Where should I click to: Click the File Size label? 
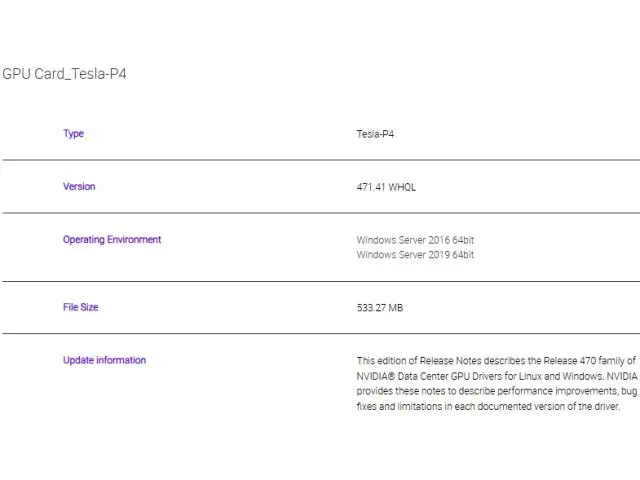(80, 308)
